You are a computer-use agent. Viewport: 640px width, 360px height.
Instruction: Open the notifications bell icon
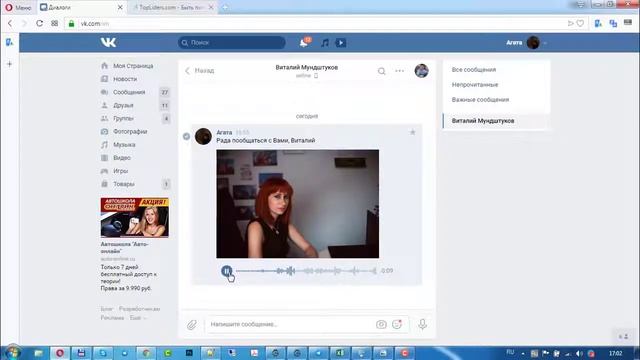304,42
